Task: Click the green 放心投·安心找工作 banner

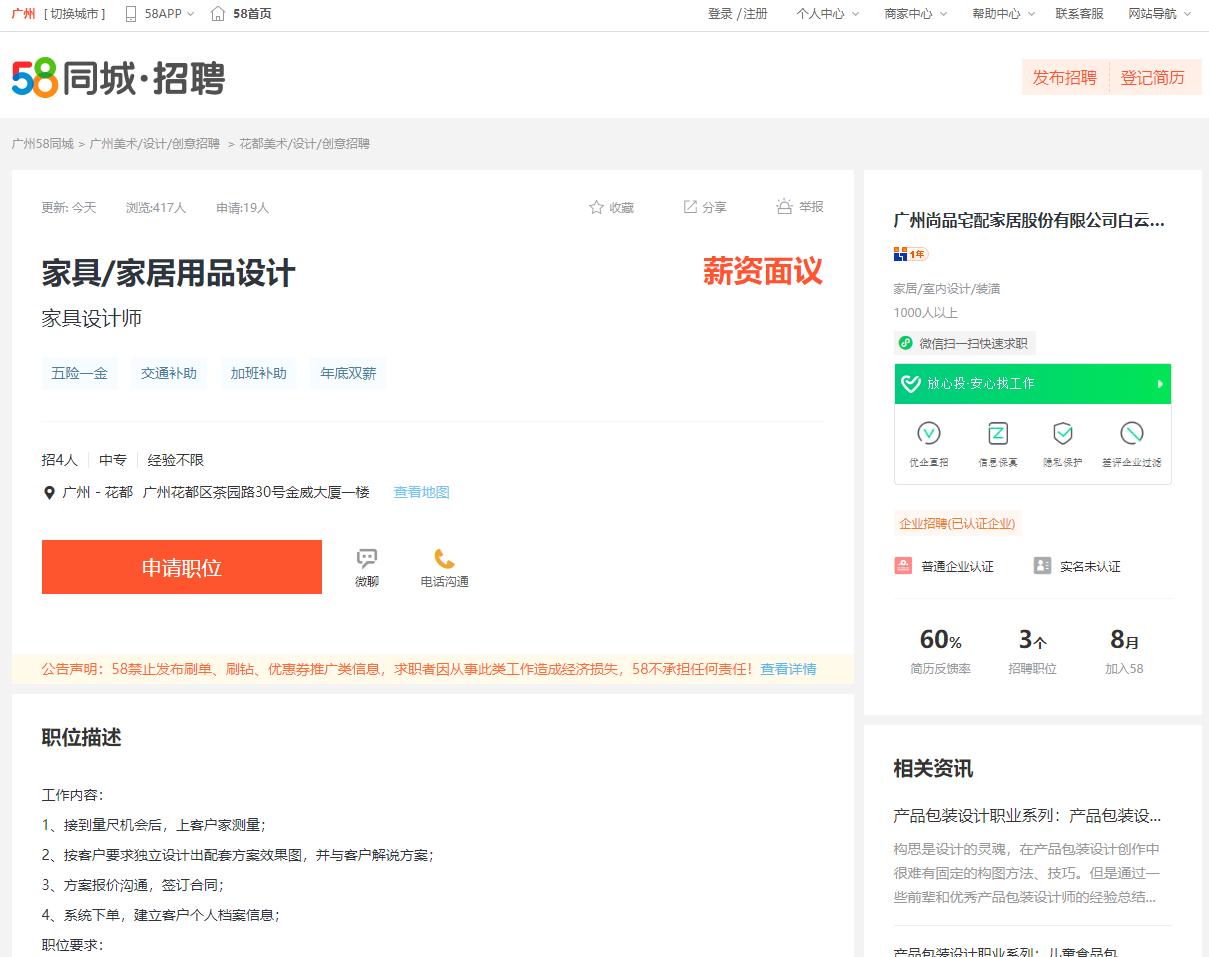Action: 1032,384
